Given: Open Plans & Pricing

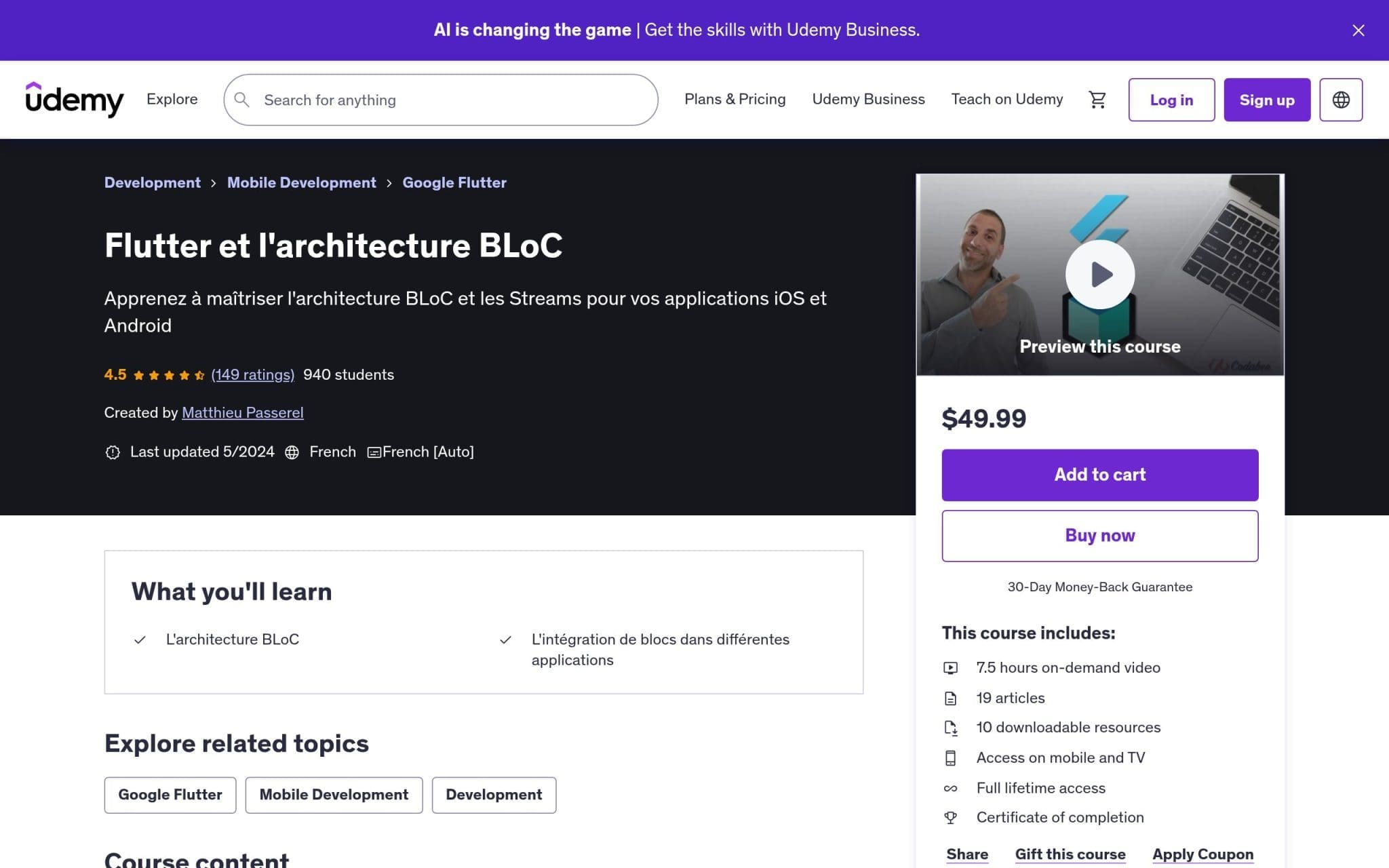Looking at the screenshot, I should coord(735,99).
